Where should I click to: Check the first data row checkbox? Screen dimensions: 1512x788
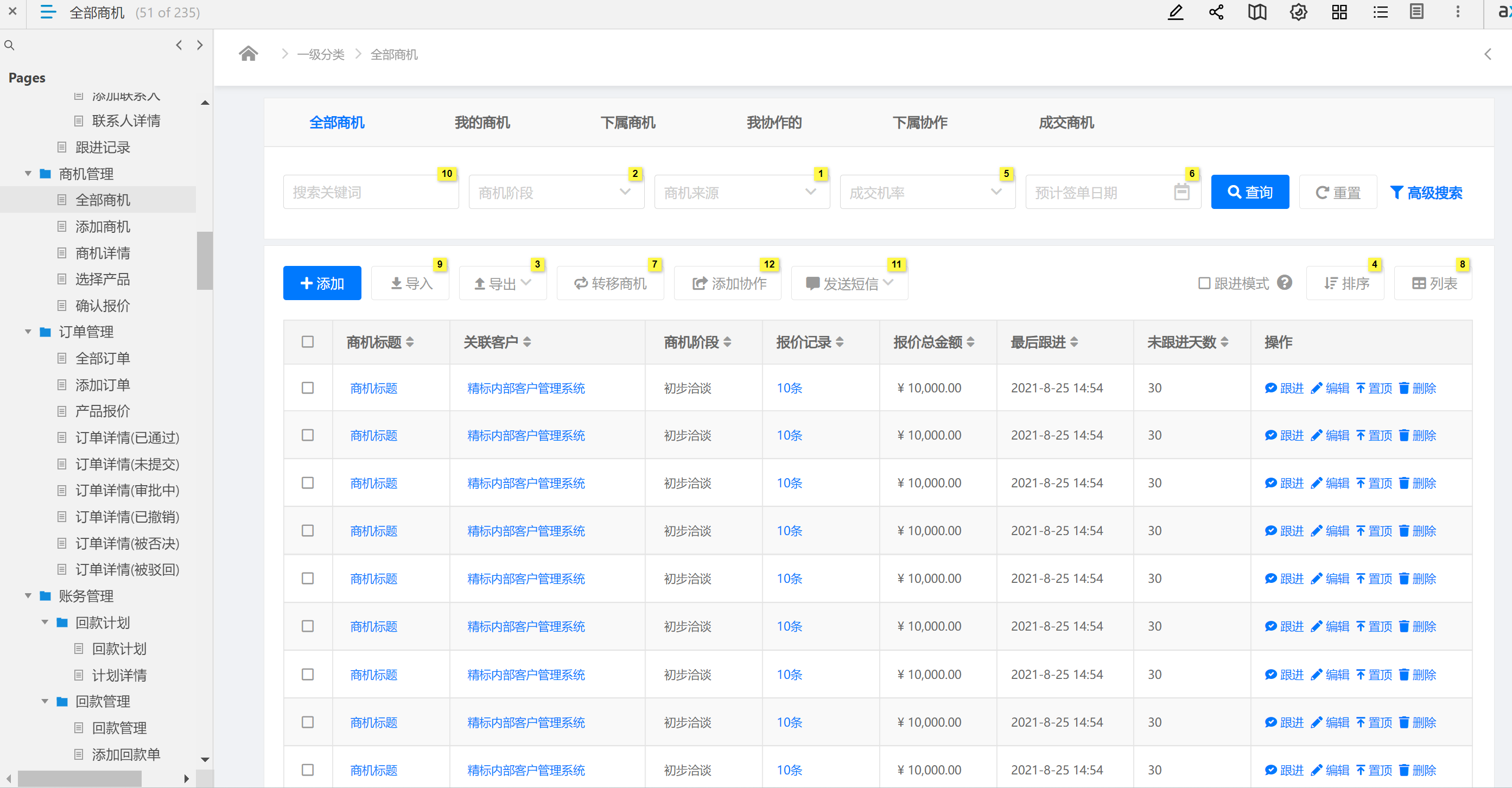pos(308,388)
